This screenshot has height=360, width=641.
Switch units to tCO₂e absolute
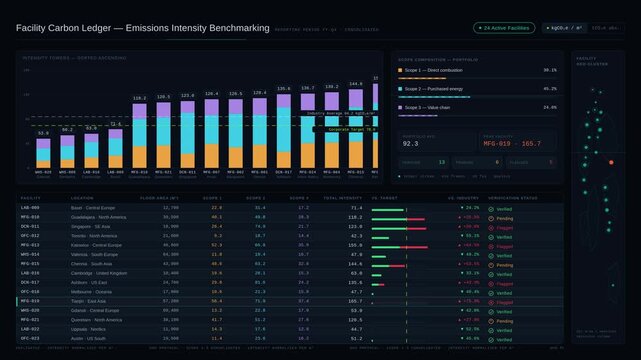606,28
